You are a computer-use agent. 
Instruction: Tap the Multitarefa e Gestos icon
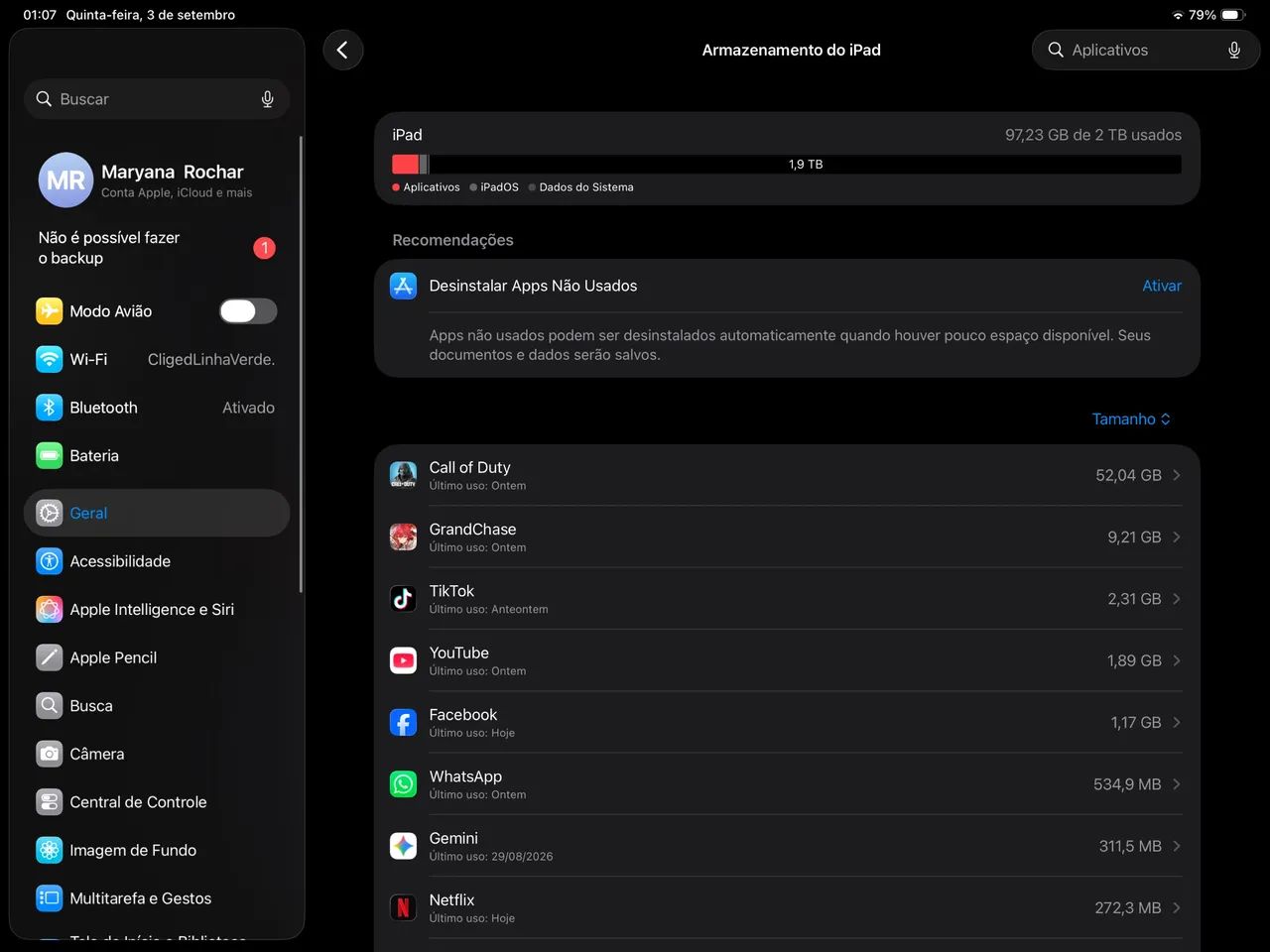pos(49,897)
